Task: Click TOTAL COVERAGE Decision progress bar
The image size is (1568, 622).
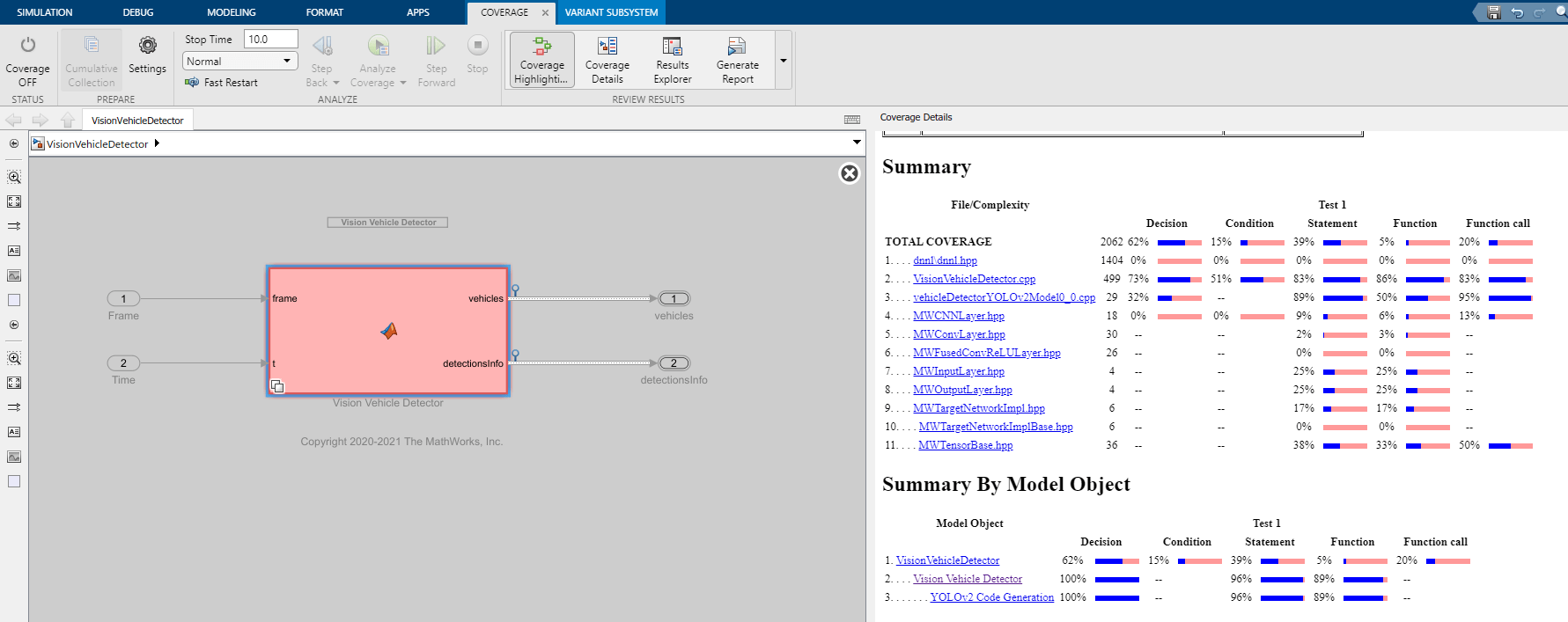Action: point(1179,242)
